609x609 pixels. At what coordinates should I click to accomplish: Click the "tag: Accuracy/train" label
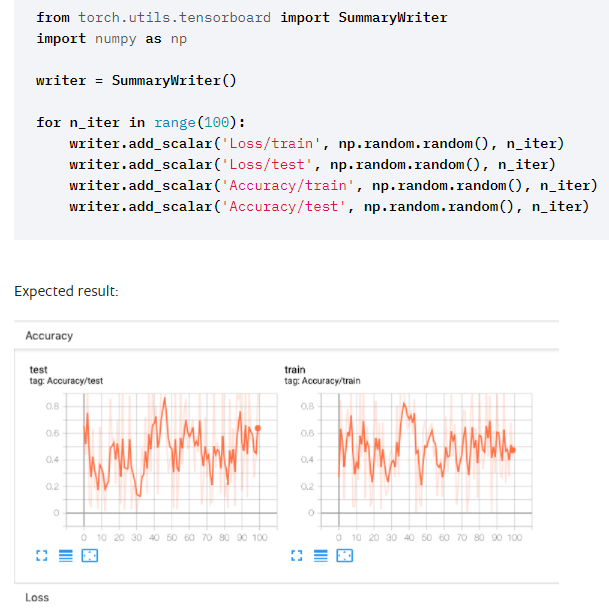tap(323, 381)
